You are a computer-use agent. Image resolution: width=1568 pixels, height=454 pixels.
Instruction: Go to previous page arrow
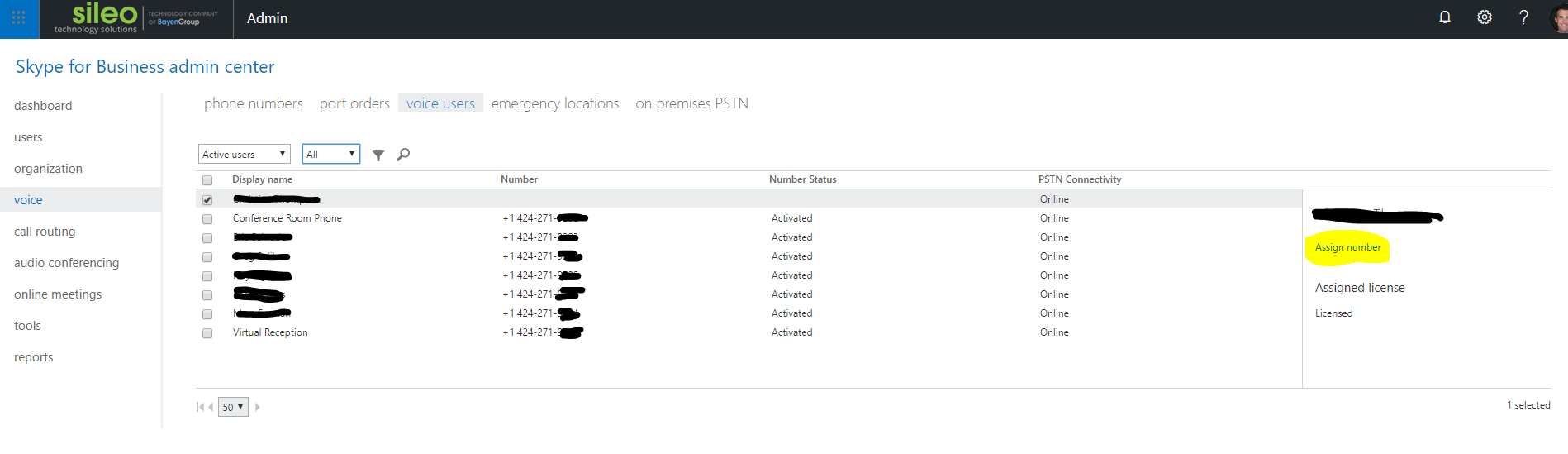point(211,407)
